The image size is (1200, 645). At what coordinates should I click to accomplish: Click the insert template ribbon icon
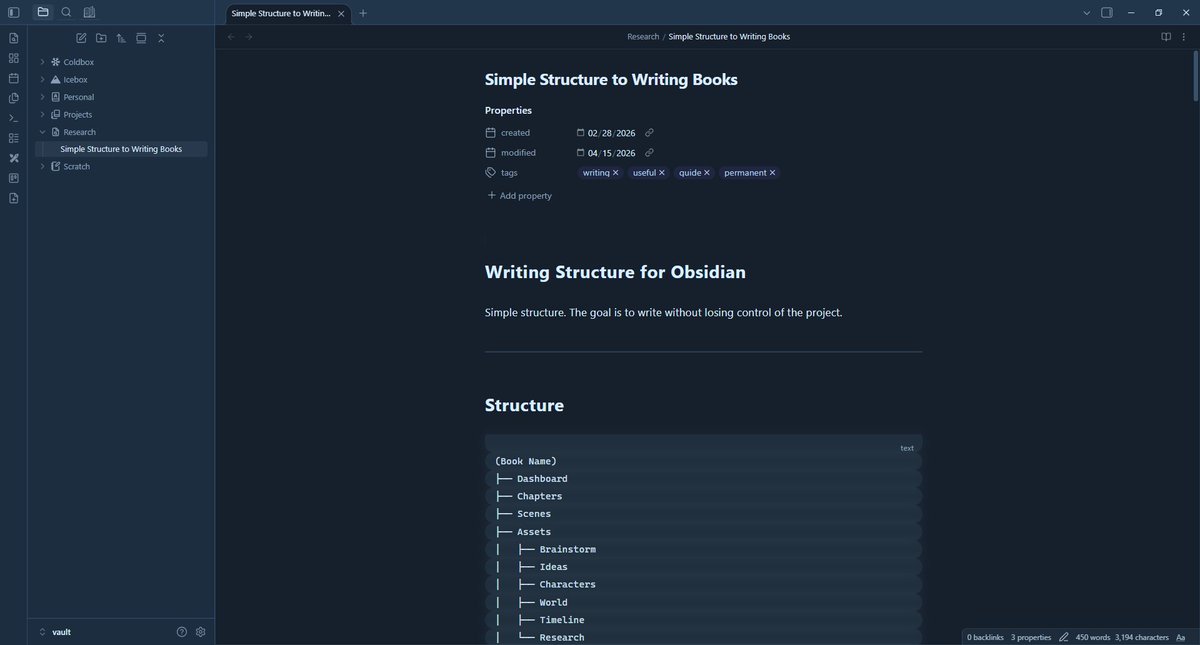[14, 98]
